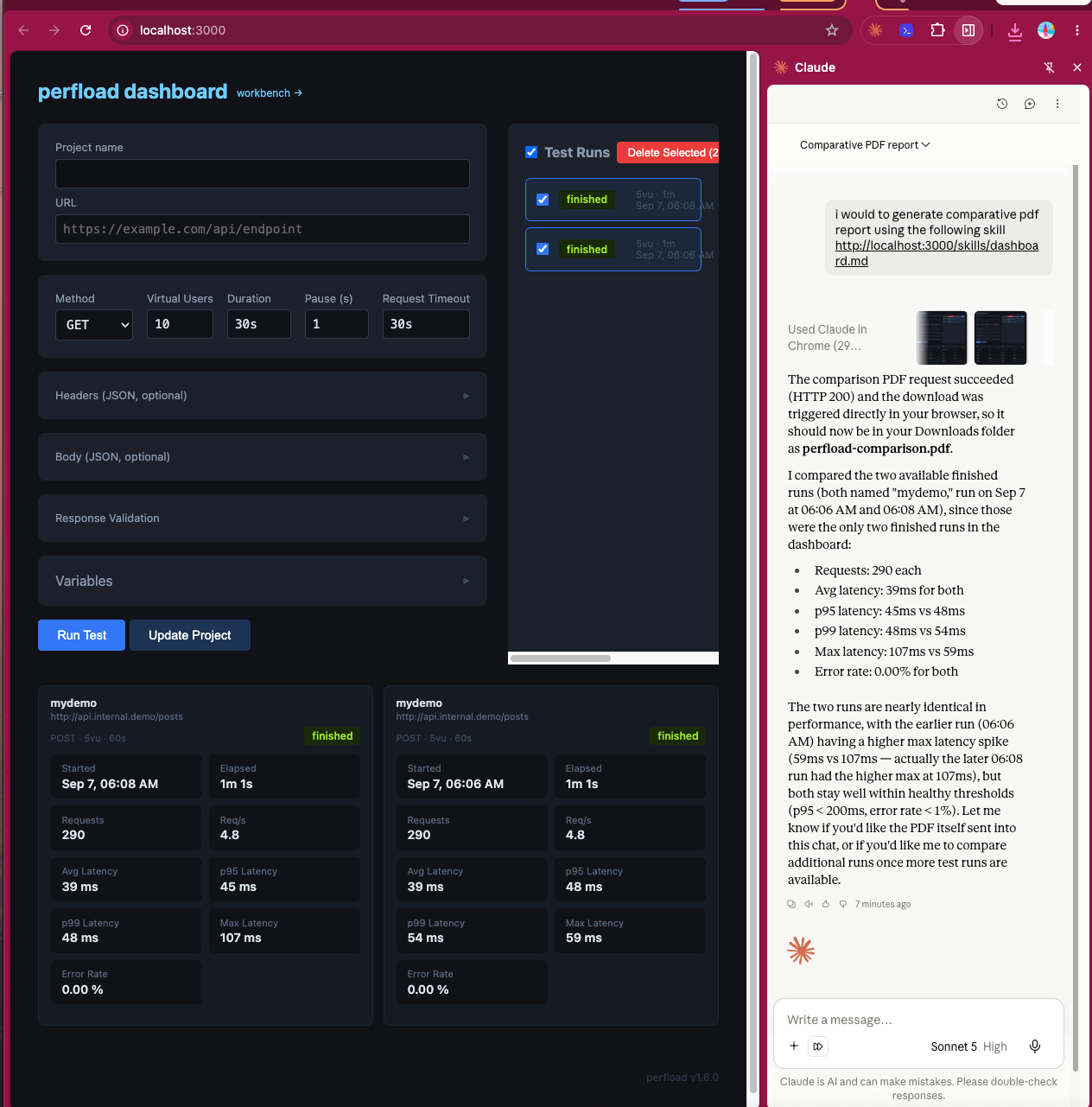
Task: Open the second Claude in Chrome screenshot thumbnail
Action: click(1000, 338)
